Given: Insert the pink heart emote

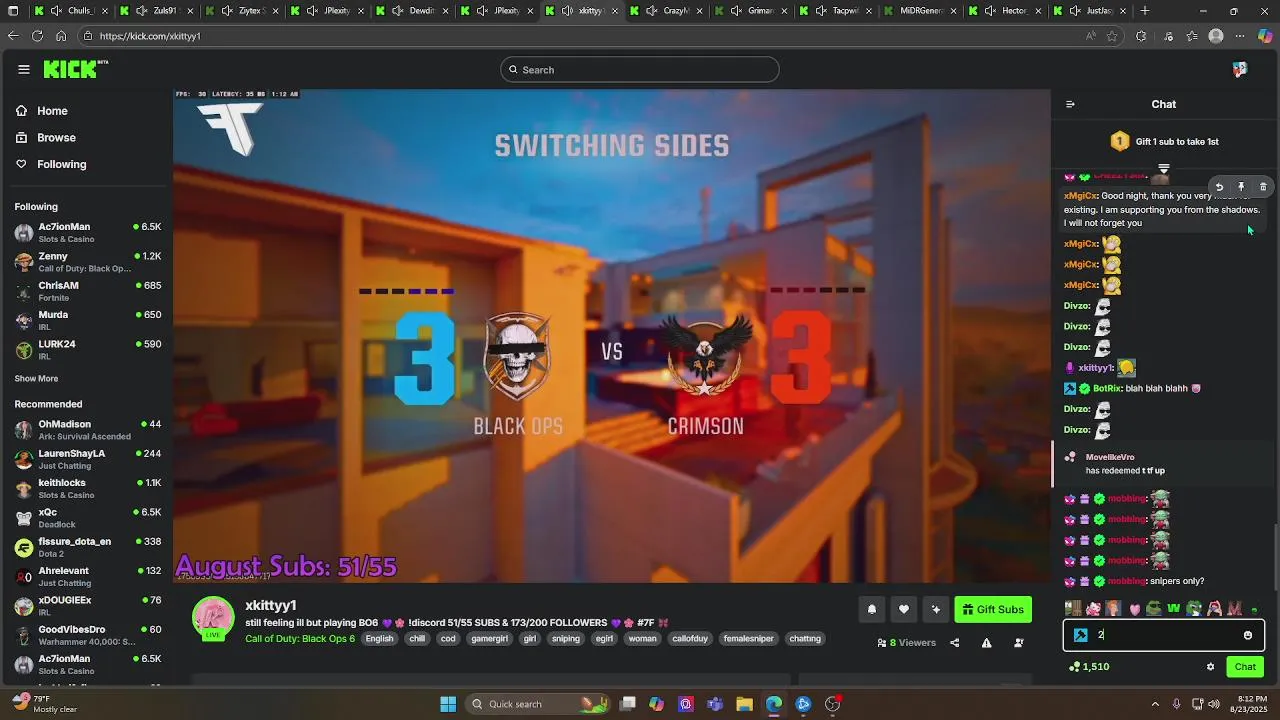Looking at the screenshot, I should pos(1134,608).
